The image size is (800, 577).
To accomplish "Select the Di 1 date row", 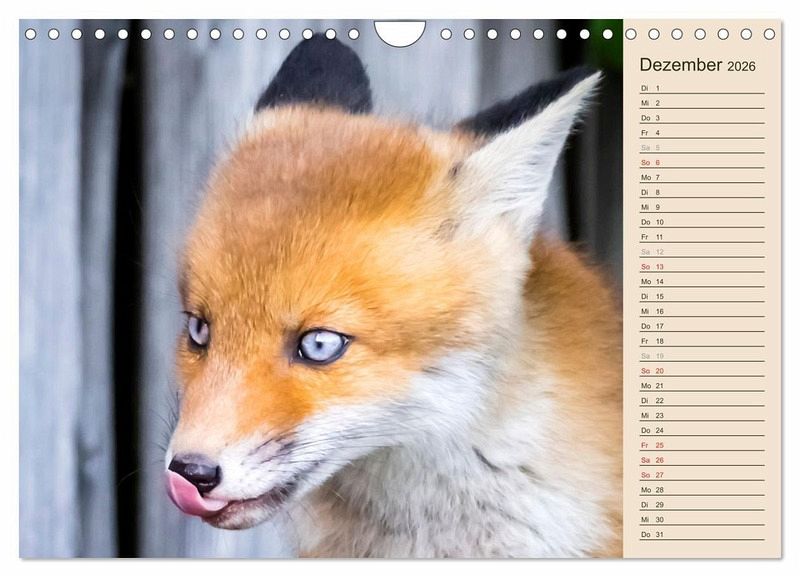I will [701, 88].
